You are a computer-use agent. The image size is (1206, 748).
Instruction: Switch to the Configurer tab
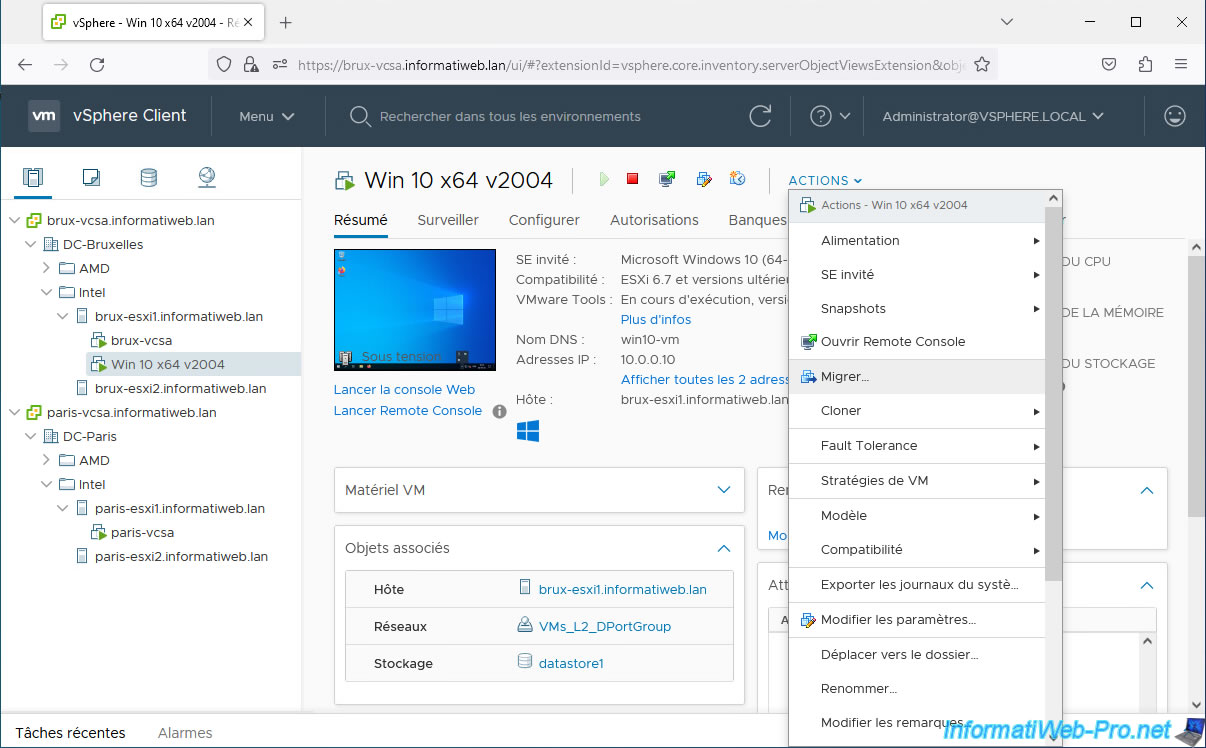(544, 220)
